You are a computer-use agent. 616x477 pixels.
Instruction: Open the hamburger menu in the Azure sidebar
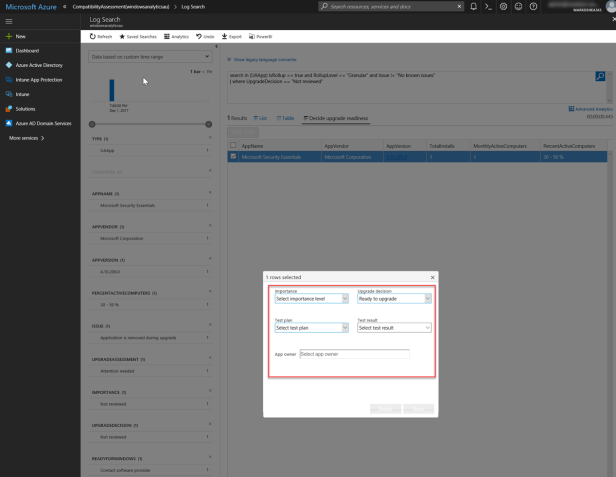point(8,21)
